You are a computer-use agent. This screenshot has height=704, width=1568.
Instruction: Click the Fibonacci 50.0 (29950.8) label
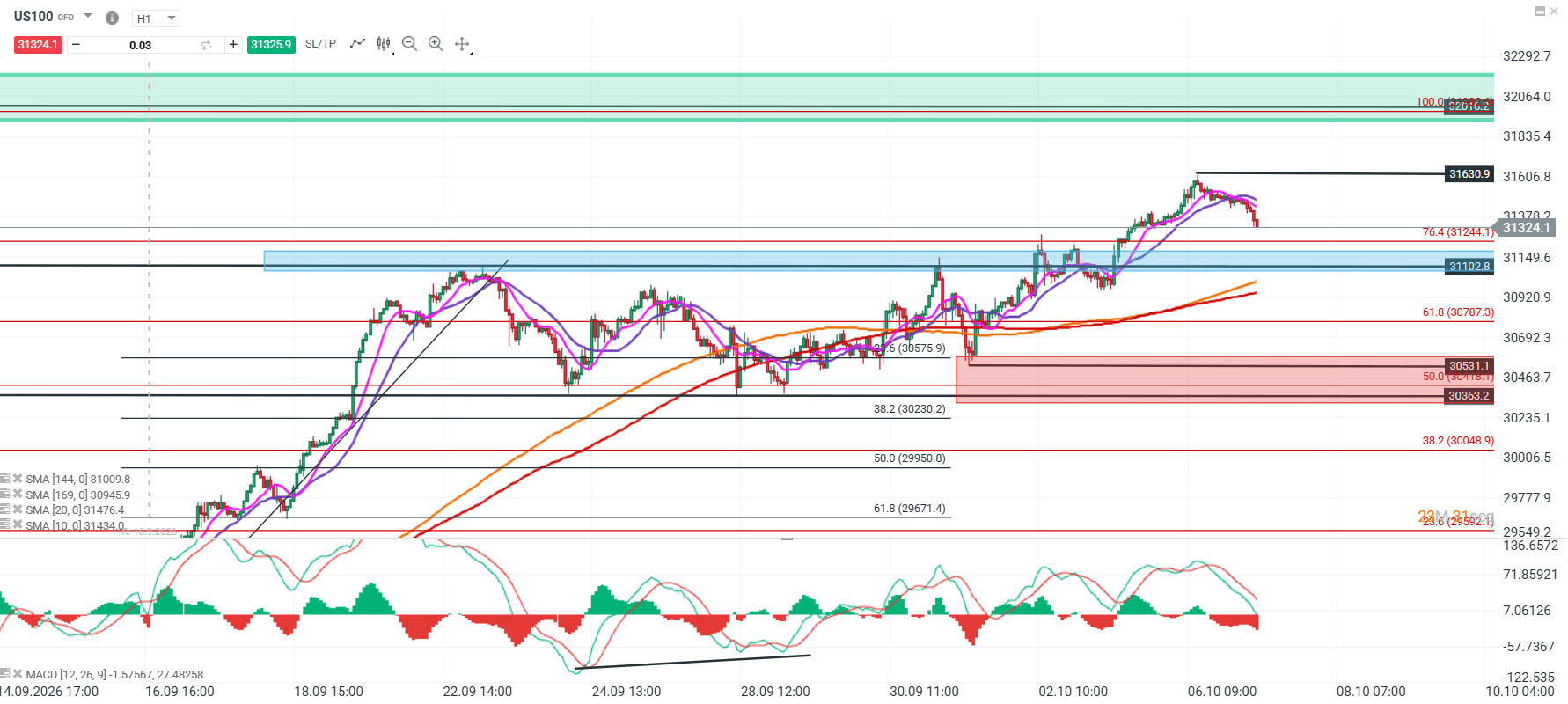[909, 458]
